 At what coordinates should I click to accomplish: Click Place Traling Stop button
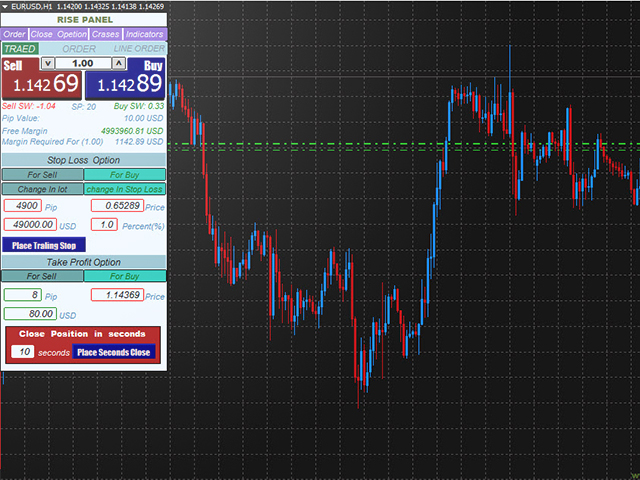tap(44, 244)
